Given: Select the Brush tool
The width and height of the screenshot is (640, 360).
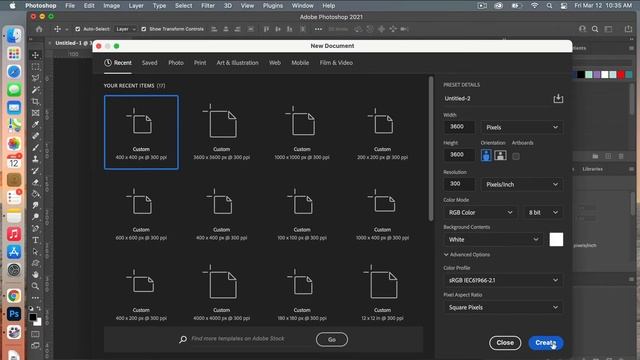Looking at the screenshot, I should coord(36,147).
